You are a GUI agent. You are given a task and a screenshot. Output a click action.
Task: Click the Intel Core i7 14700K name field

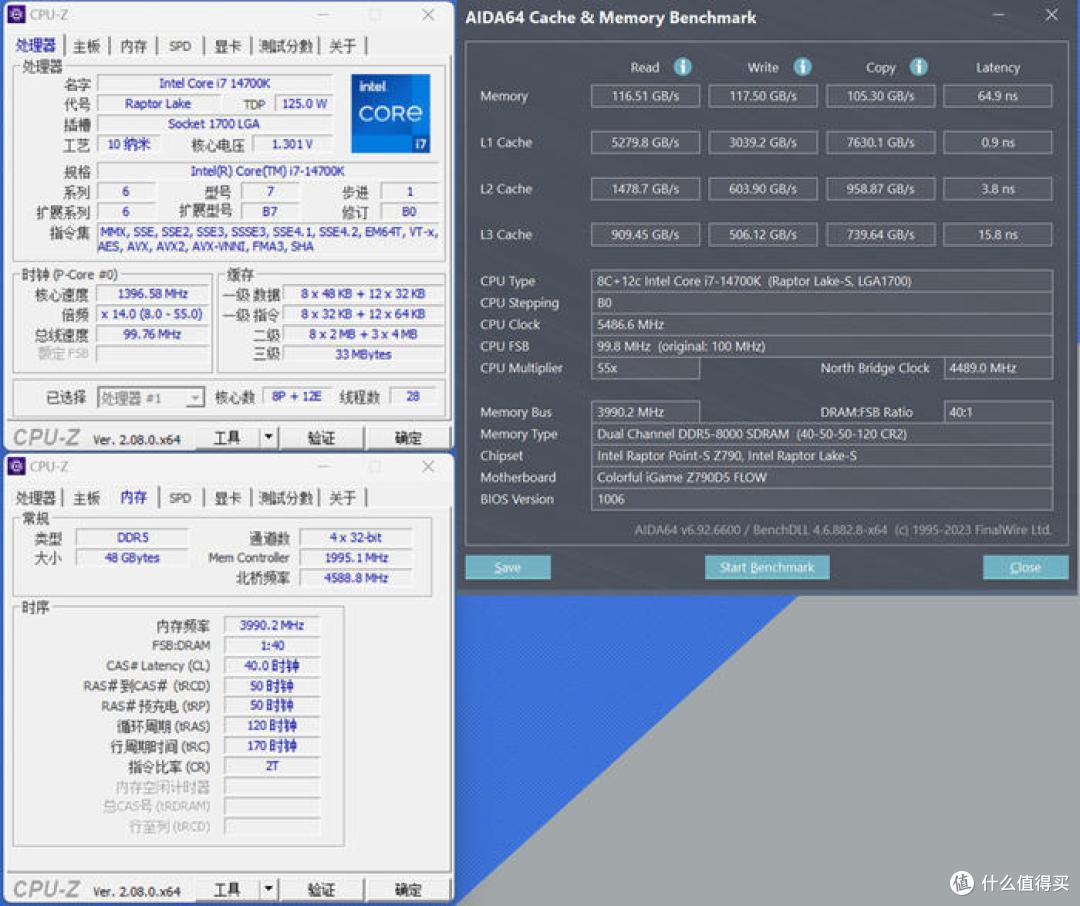(x=215, y=83)
